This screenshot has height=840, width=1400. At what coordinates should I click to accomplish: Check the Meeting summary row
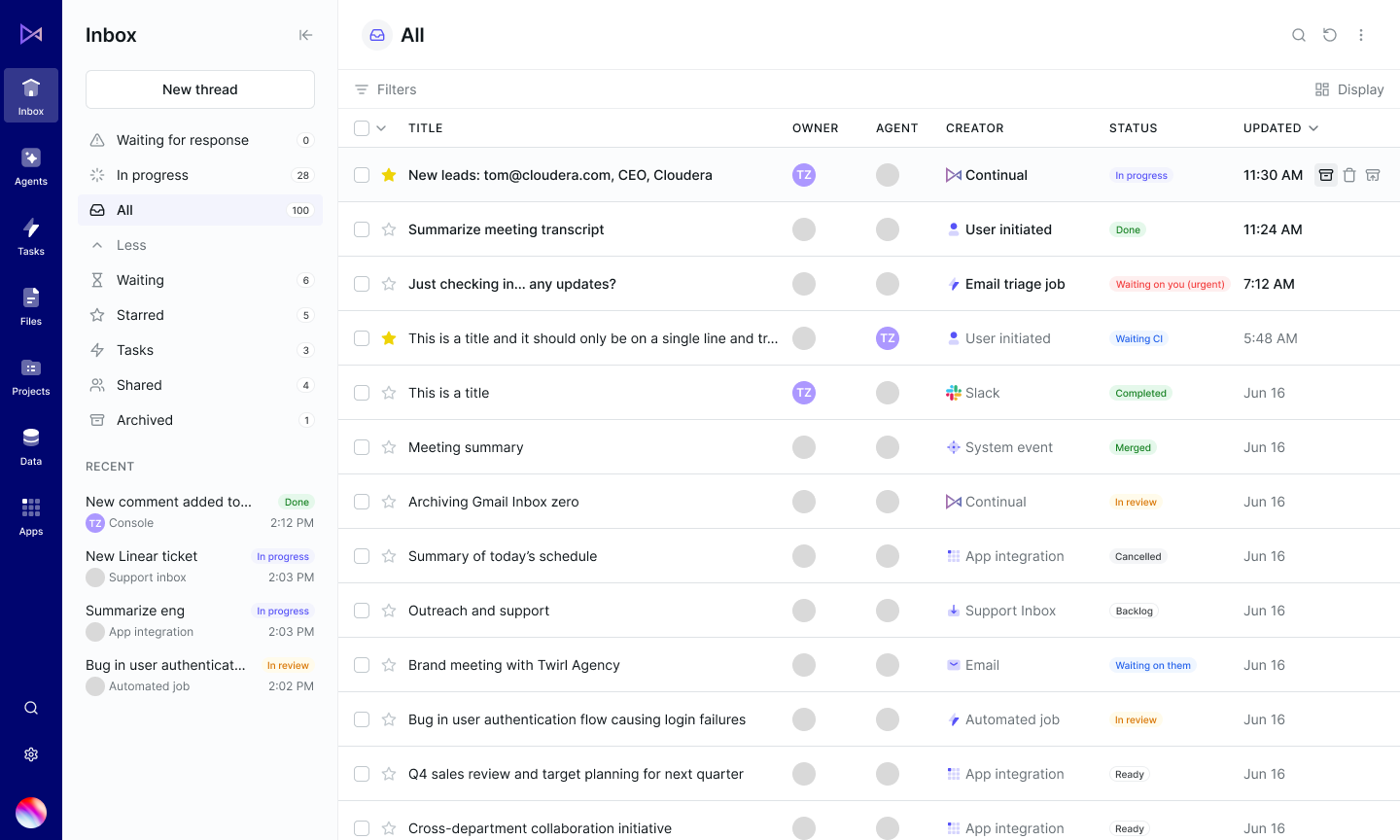point(362,447)
